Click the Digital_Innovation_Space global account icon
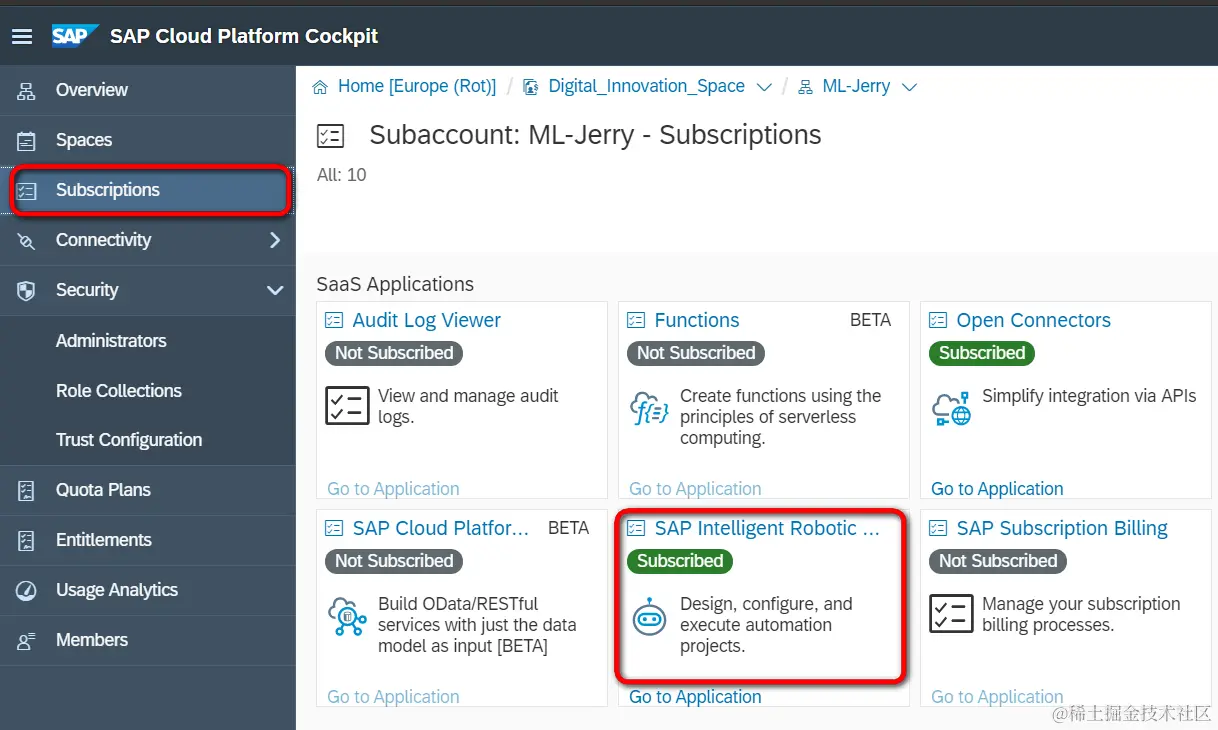This screenshot has width=1218, height=730. point(531,87)
